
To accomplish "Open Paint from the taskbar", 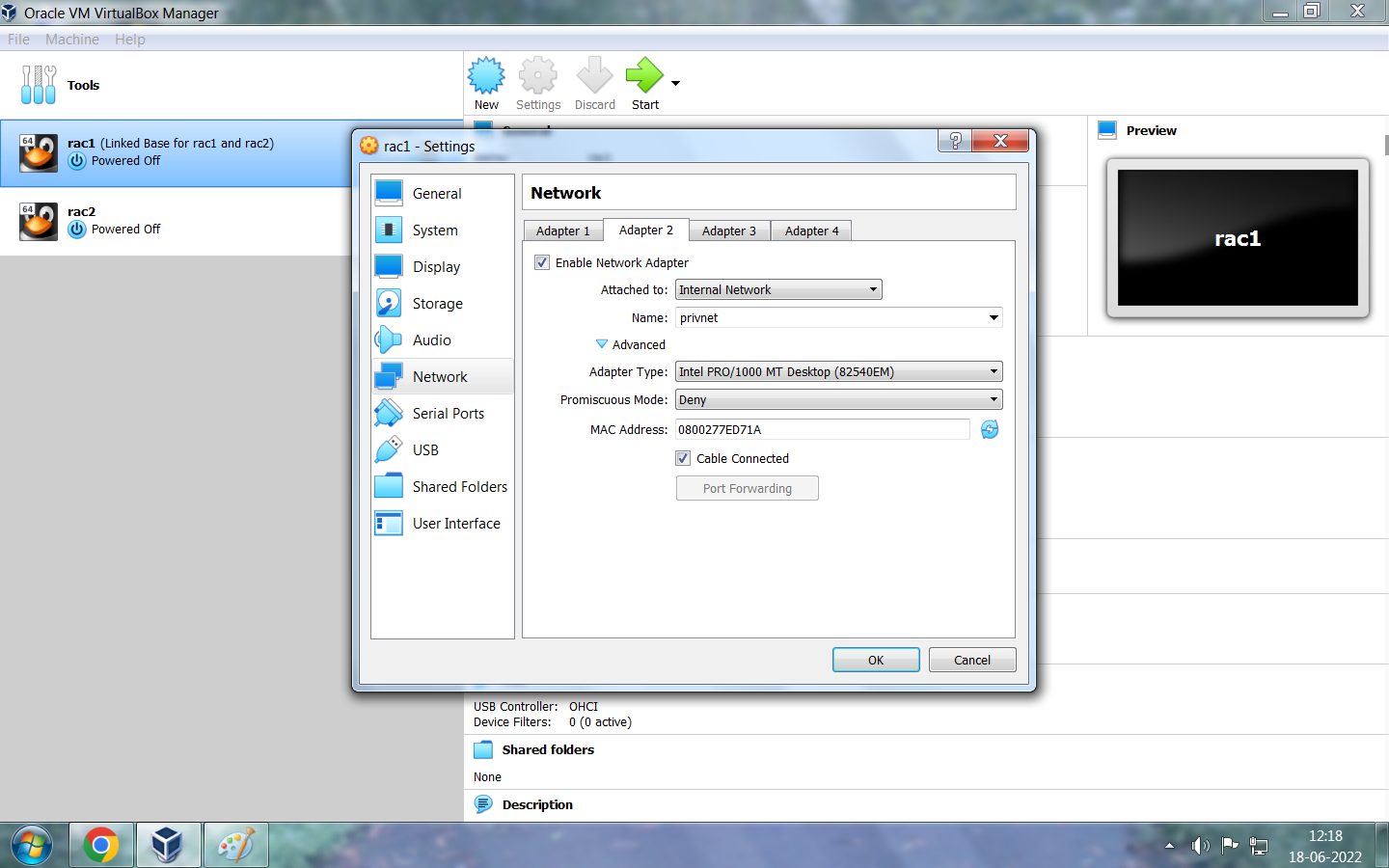I will coord(235,846).
